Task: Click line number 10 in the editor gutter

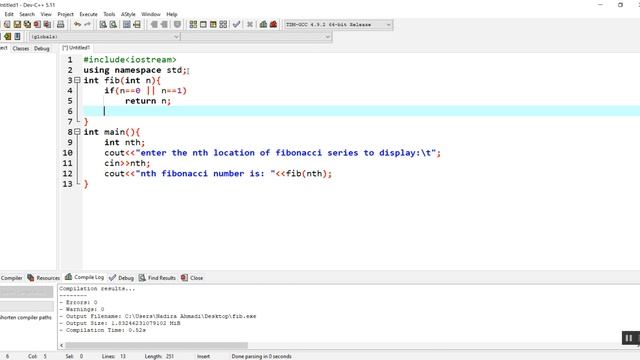Action: (x=67, y=153)
